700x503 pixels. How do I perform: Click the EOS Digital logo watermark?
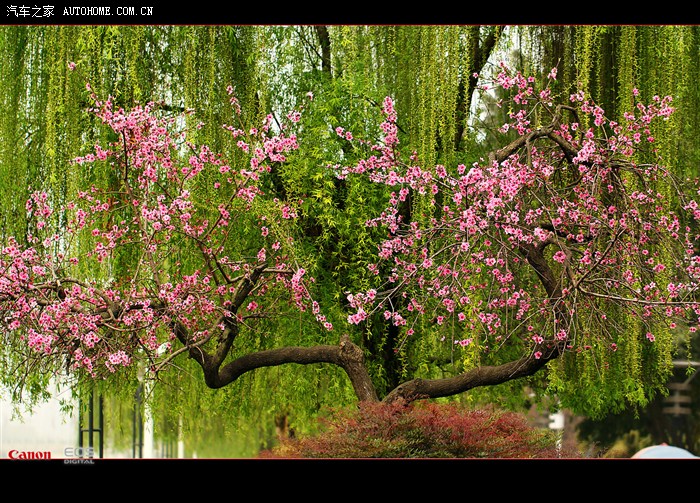click(79, 454)
